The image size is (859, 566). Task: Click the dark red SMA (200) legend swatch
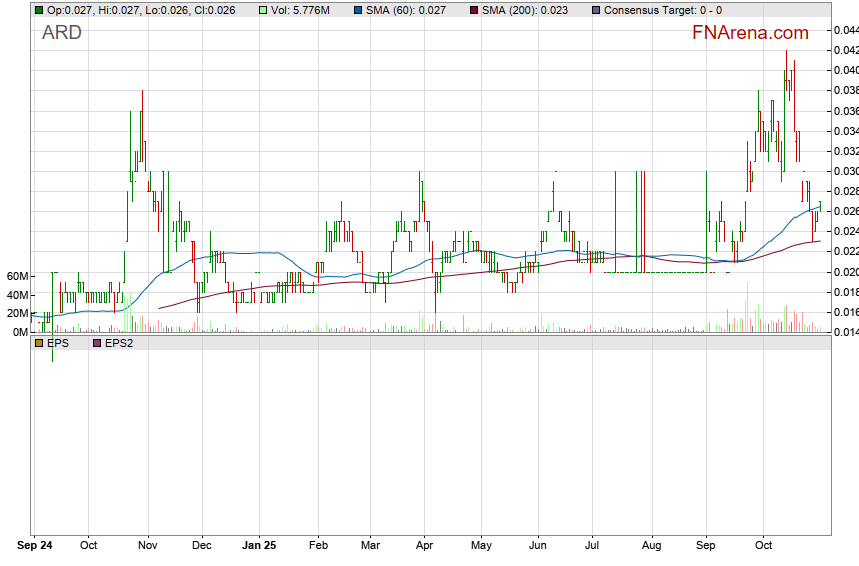(476, 10)
